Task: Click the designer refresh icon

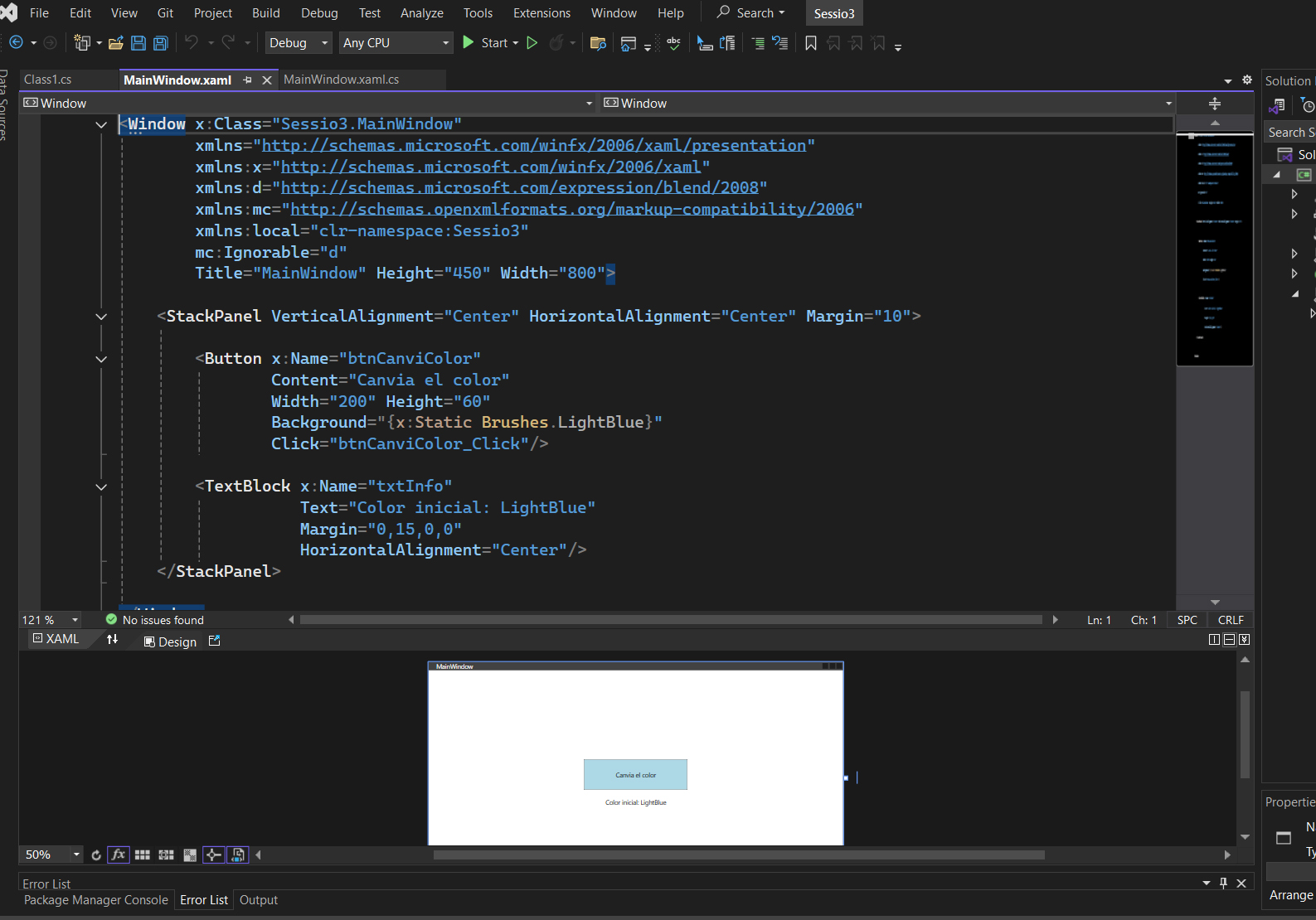Action: tap(96, 855)
